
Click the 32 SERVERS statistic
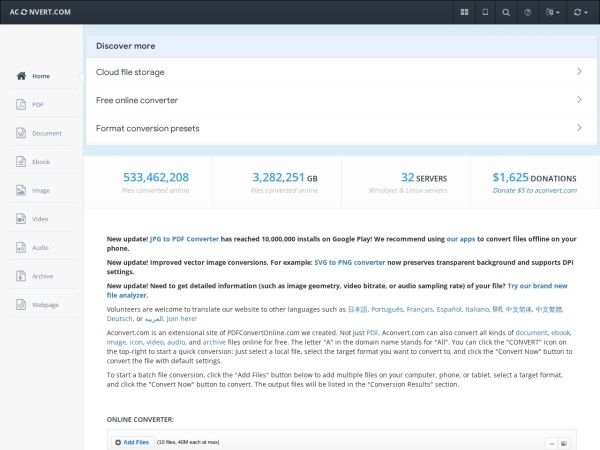[424, 178]
